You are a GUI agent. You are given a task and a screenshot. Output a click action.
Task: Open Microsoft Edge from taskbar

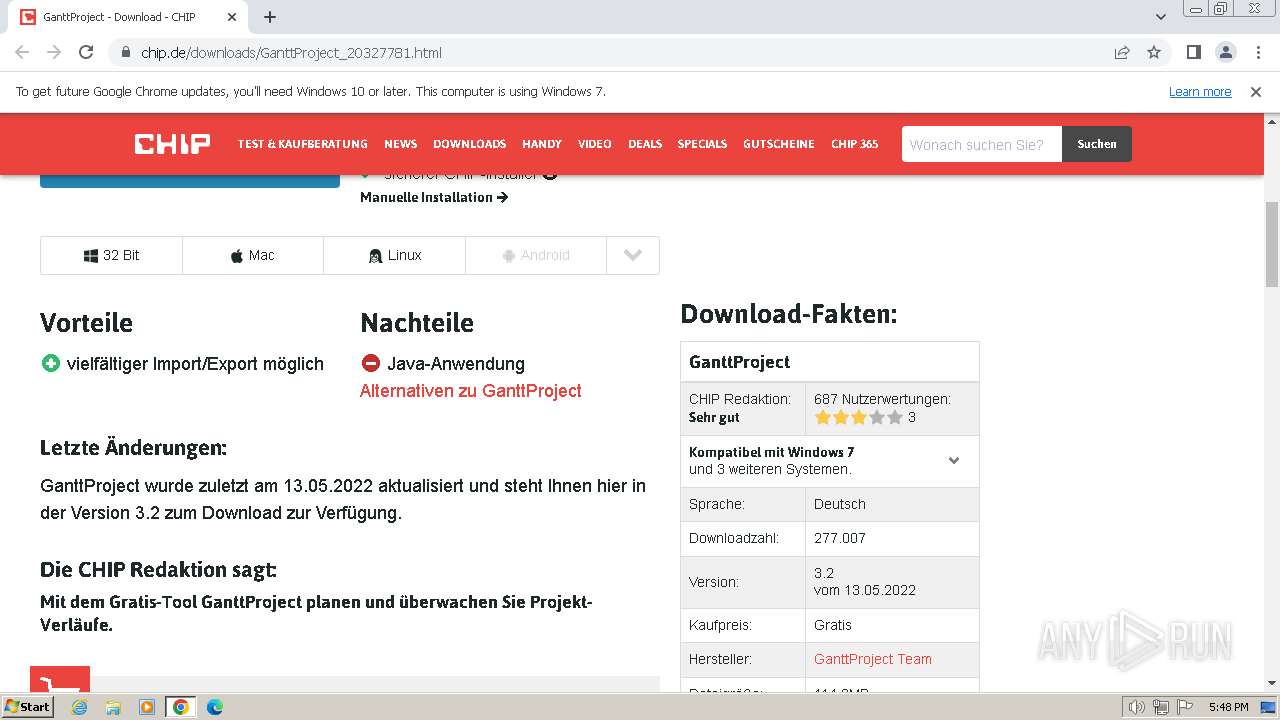pos(215,707)
